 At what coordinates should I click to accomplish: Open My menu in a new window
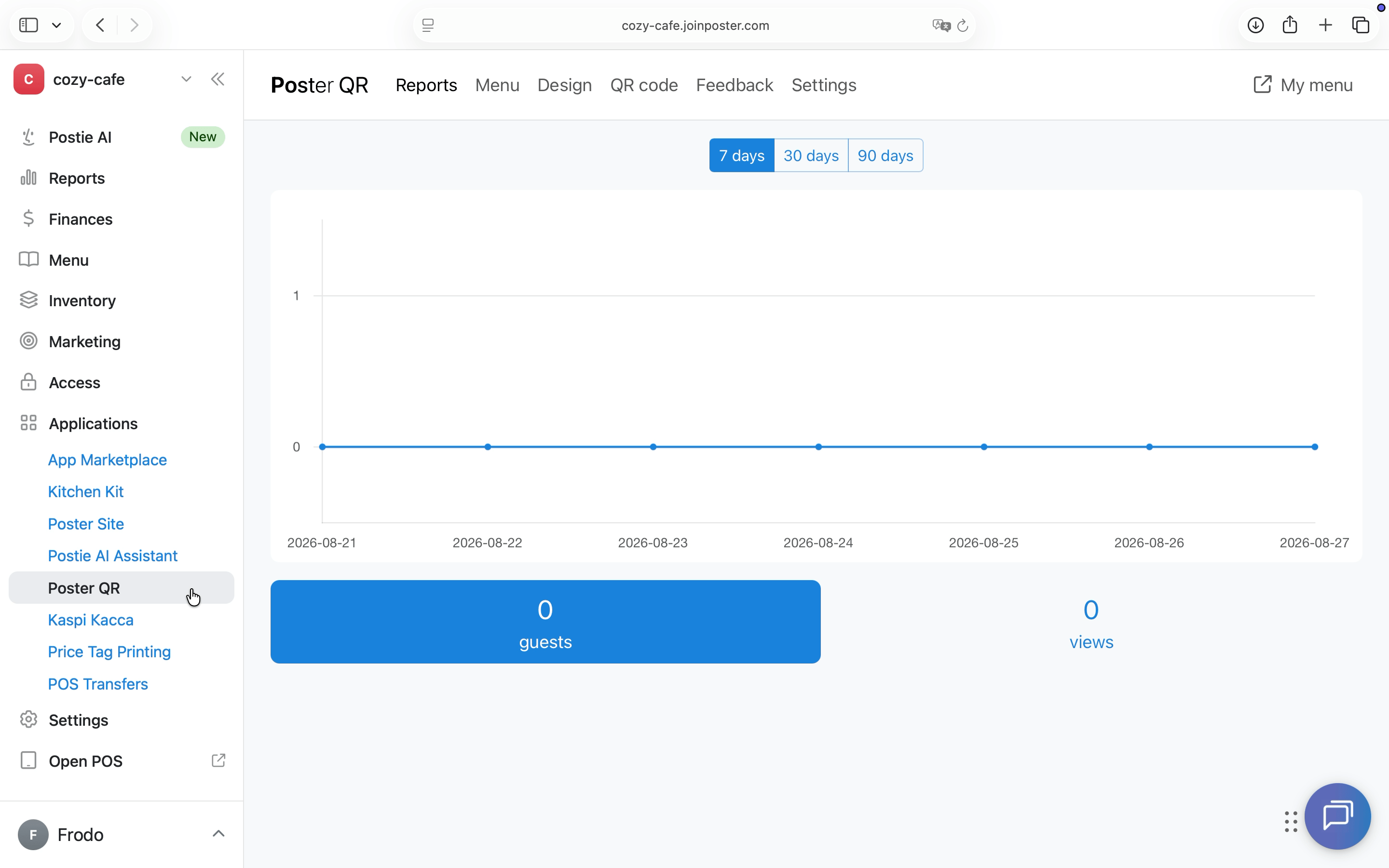pyautogui.click(x=1303, y=85)
